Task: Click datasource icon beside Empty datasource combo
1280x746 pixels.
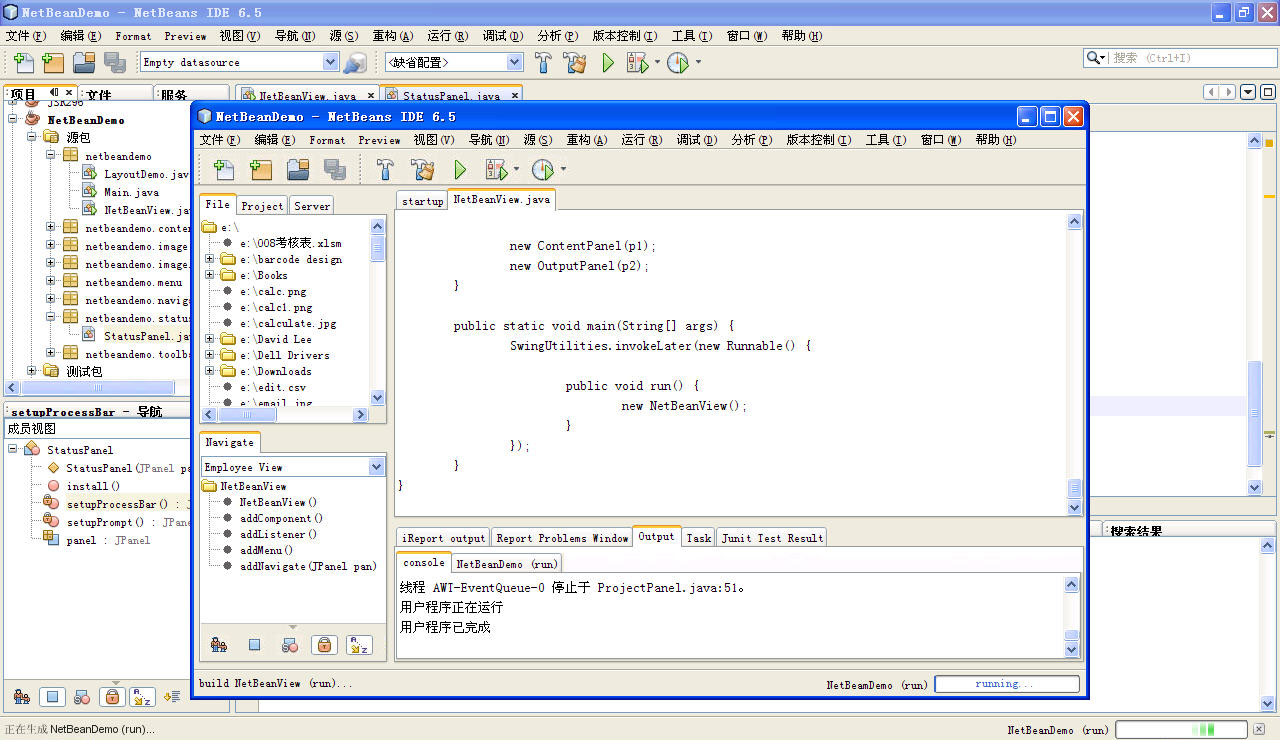Action: coord(354,62)
